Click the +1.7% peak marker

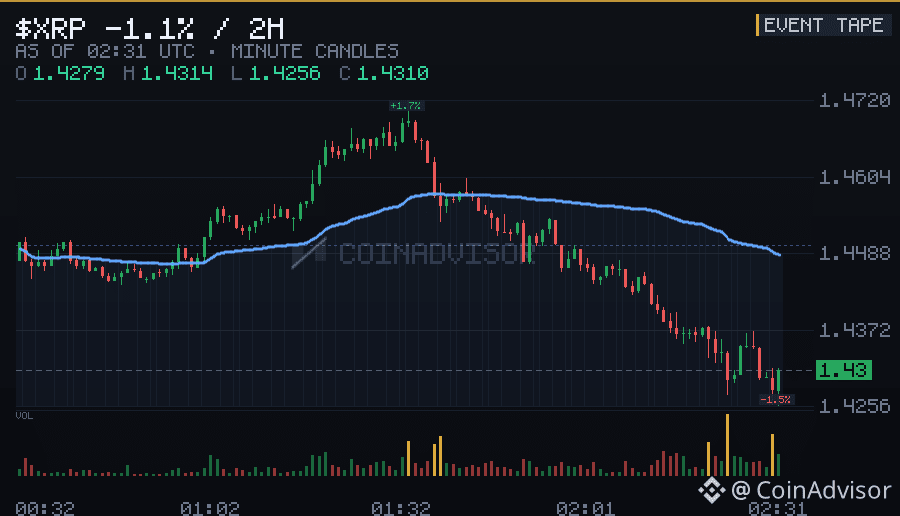tap(405, 106)
